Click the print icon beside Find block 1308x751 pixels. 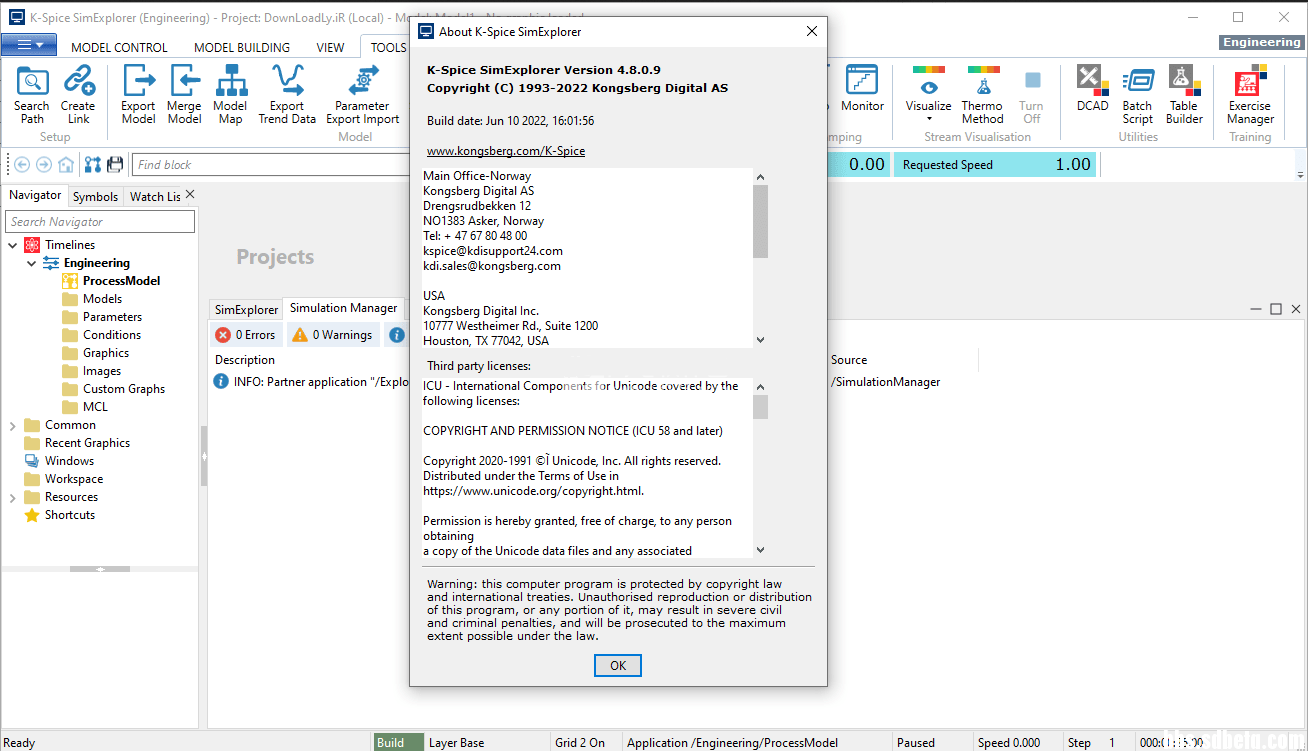click(x=115, y=164)
